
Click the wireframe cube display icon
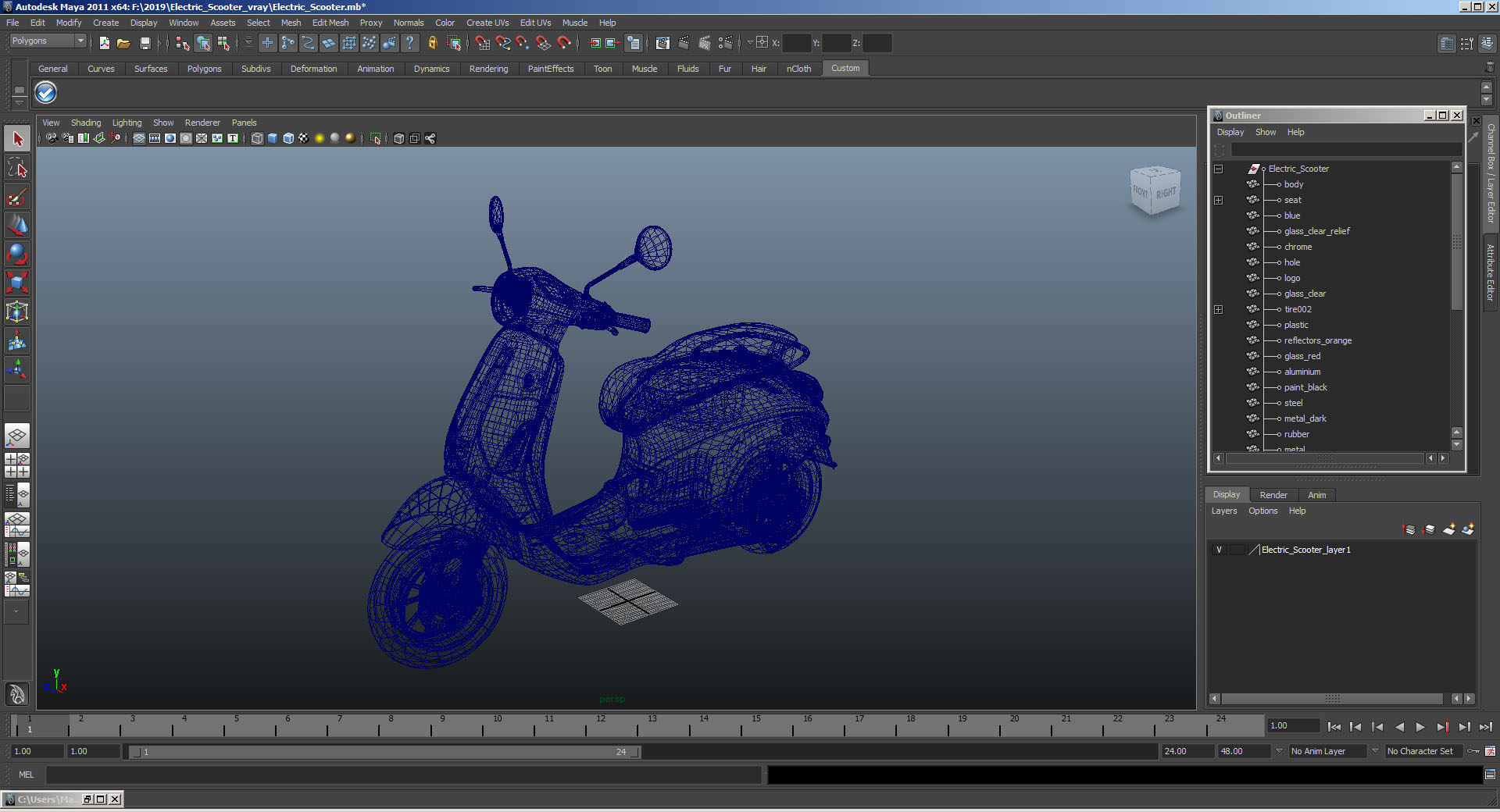(257, 138)
